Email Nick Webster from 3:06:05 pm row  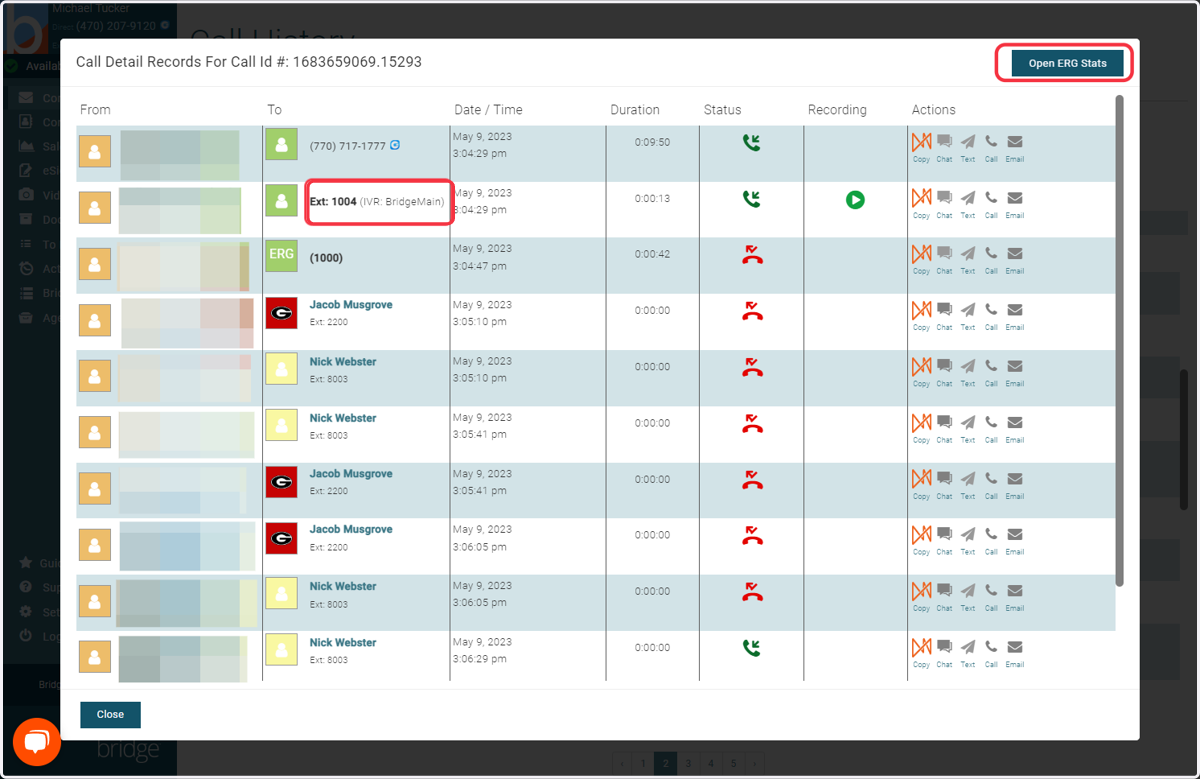1015,596
